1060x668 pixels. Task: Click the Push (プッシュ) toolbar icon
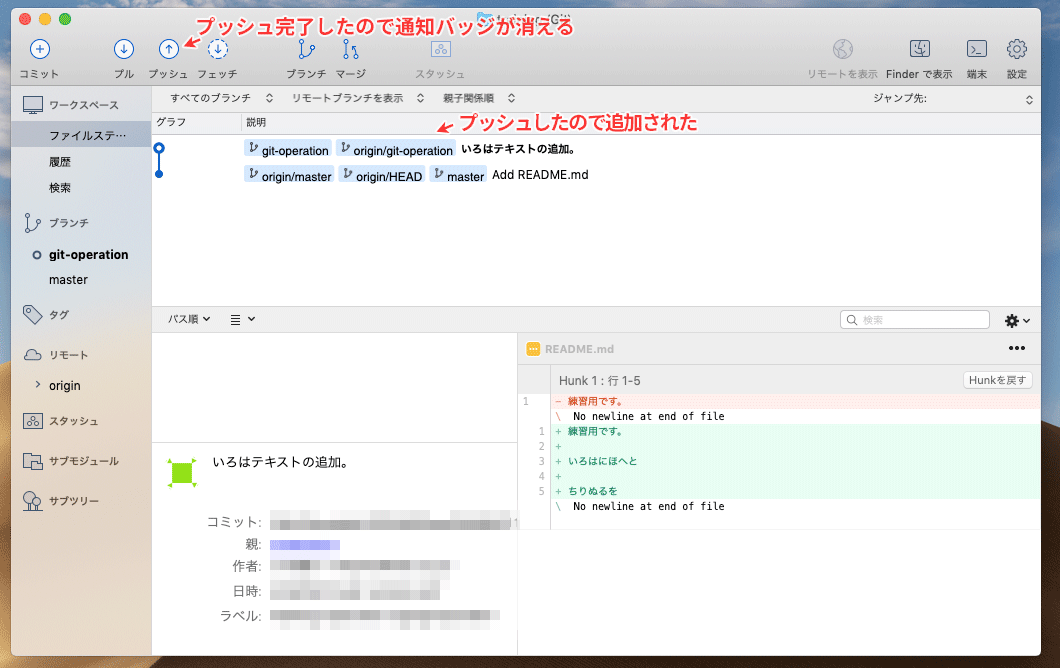pos(168,49)
